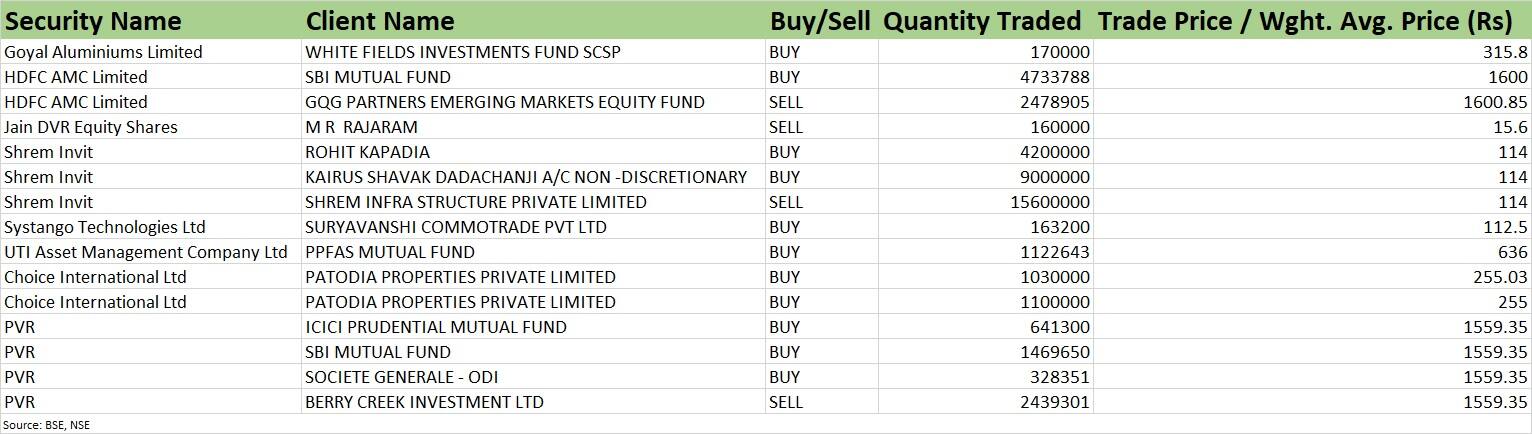Select KAIRUS SHAVAK DADACHANJI client cell
This screenshot has width=1532, height=434.
[533, 177]
